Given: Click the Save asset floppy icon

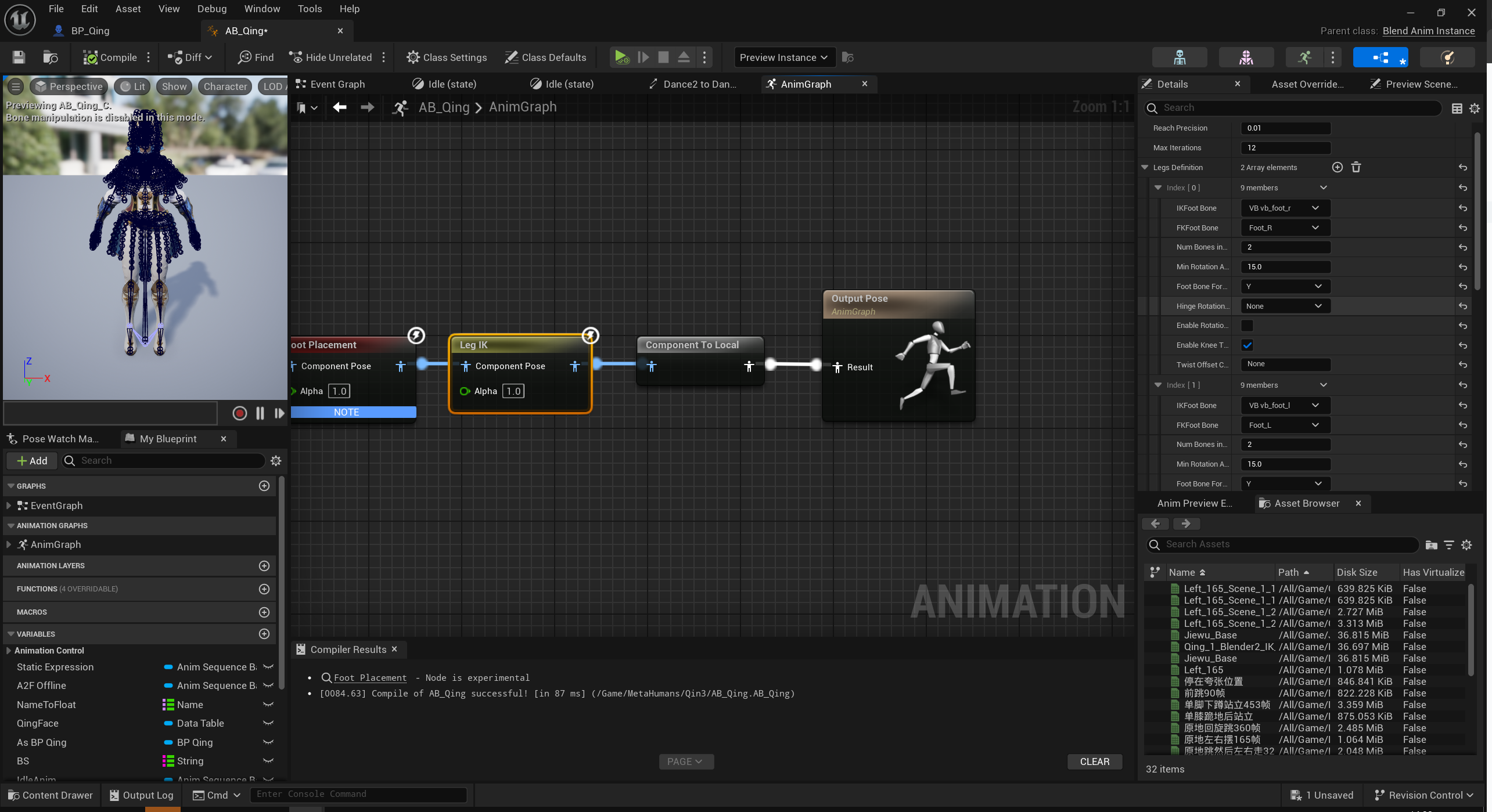Looking at the screenshot, I should (19, 57).
